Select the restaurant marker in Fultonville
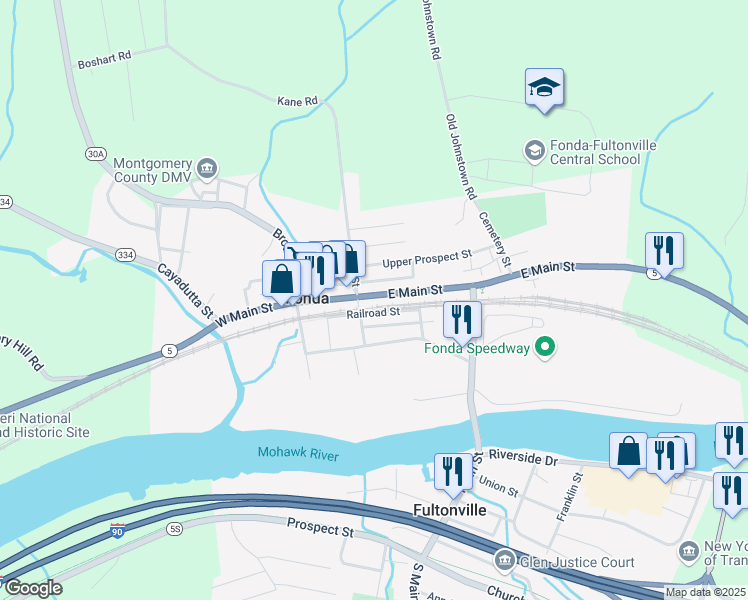Image resolution: width=748 pixels, height=600 pixels. tap(453, 475)
